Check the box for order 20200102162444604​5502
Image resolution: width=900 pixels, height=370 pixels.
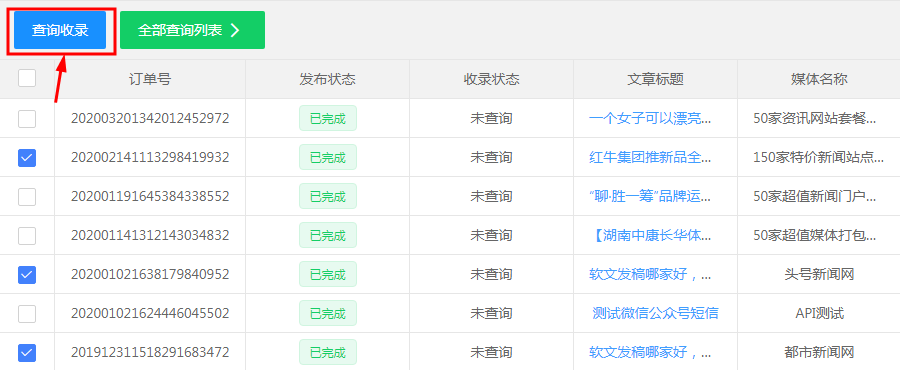pos(27,314)
